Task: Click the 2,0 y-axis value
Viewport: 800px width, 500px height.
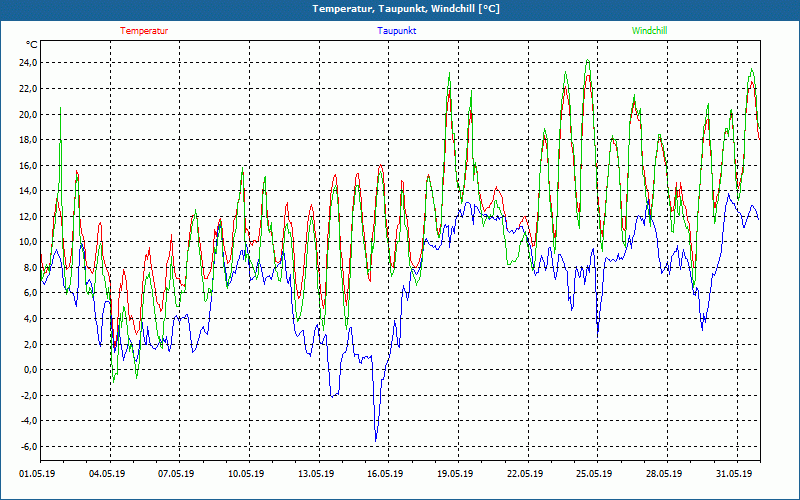Action: 30,344
